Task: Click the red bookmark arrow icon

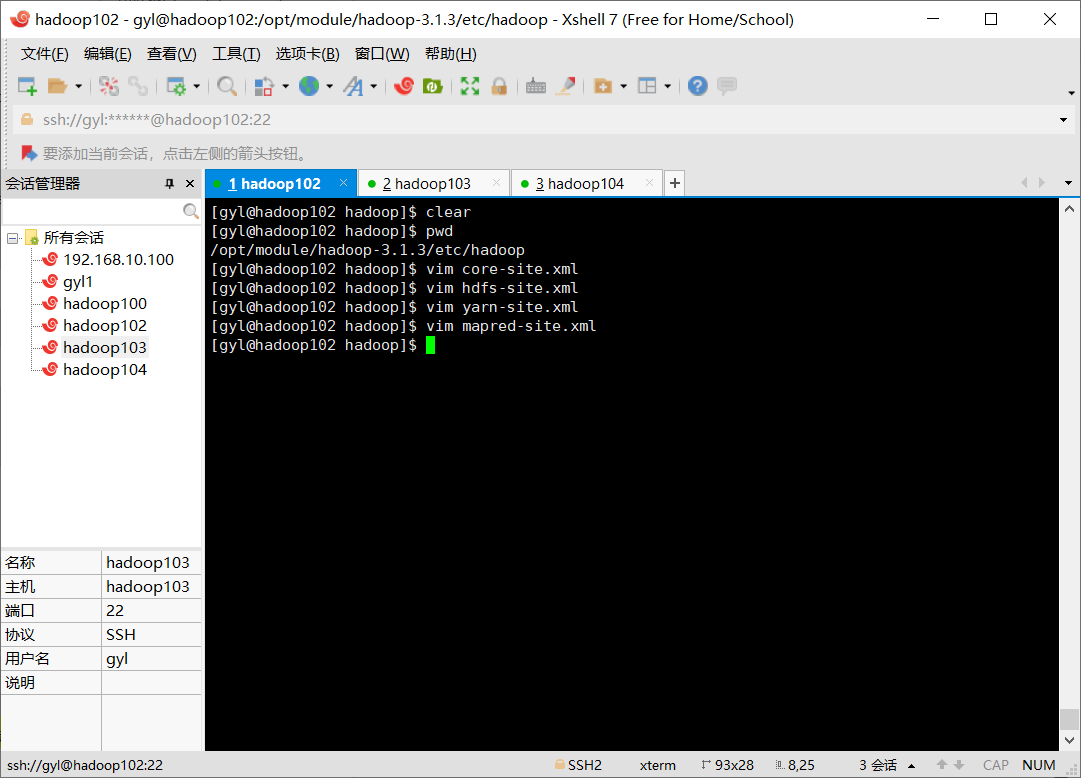Action: click(x=28, y=153)
